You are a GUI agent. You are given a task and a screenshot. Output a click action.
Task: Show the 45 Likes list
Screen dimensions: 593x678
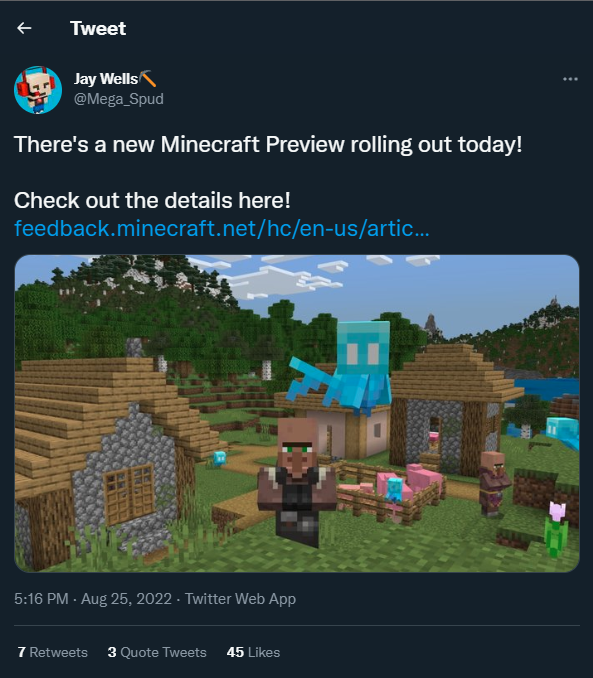(253, 652)
